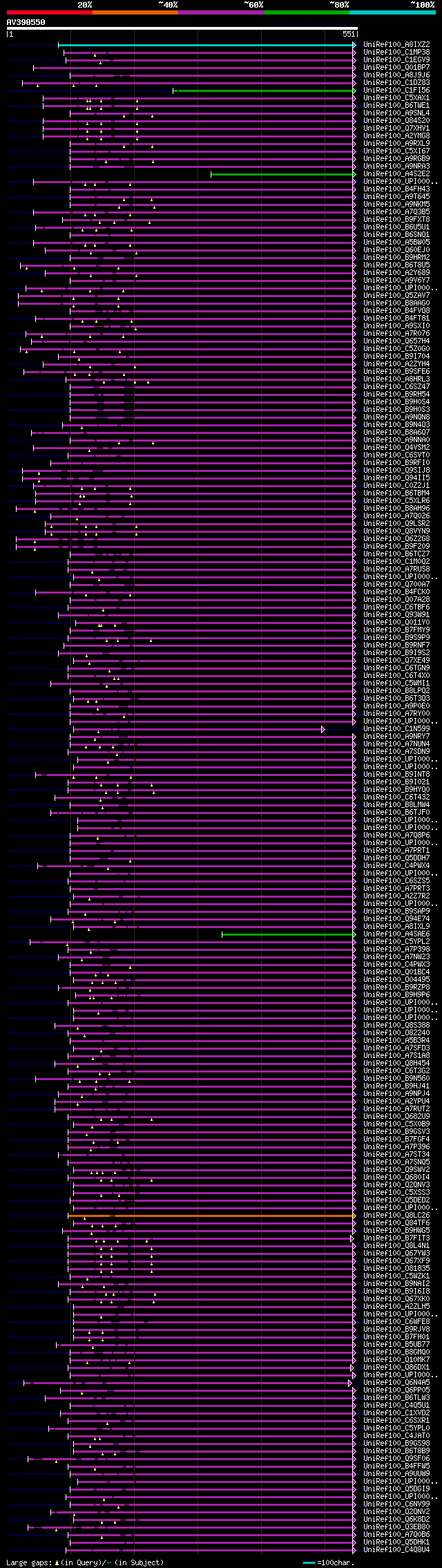
Task: Select the label UniRef100_A9T645
Action: pos(396,197)
